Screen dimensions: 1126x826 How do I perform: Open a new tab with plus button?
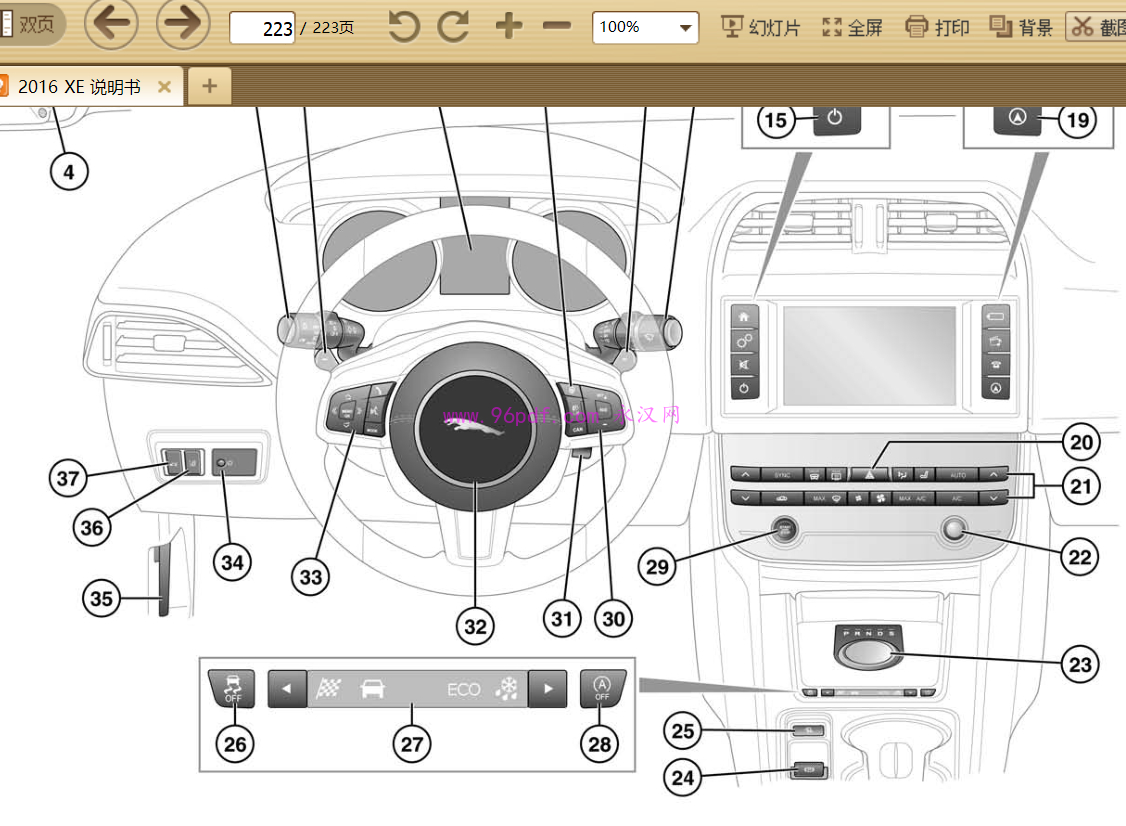[209, 87]
